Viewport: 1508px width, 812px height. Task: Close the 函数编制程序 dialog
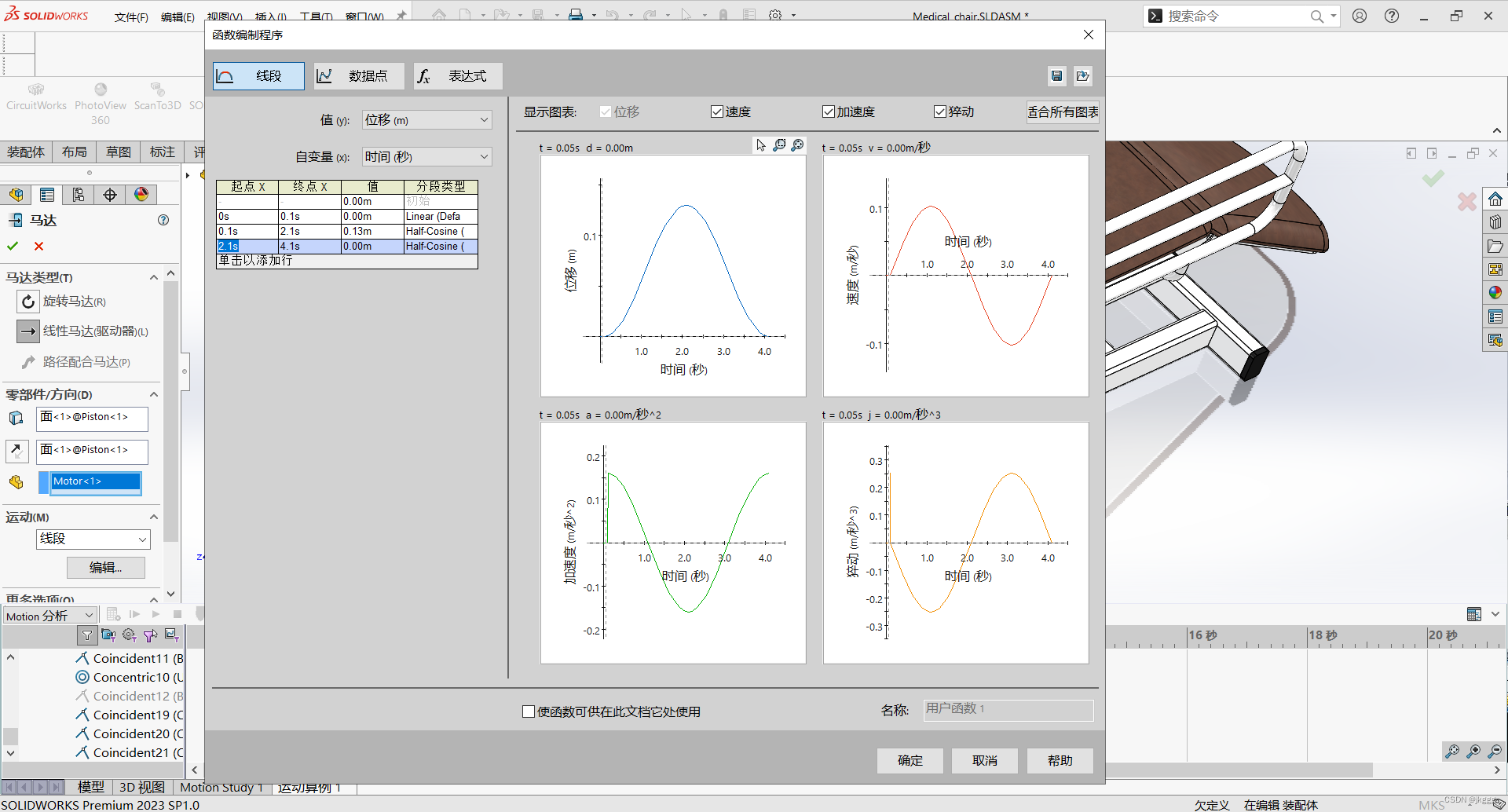coord(1088,35)
